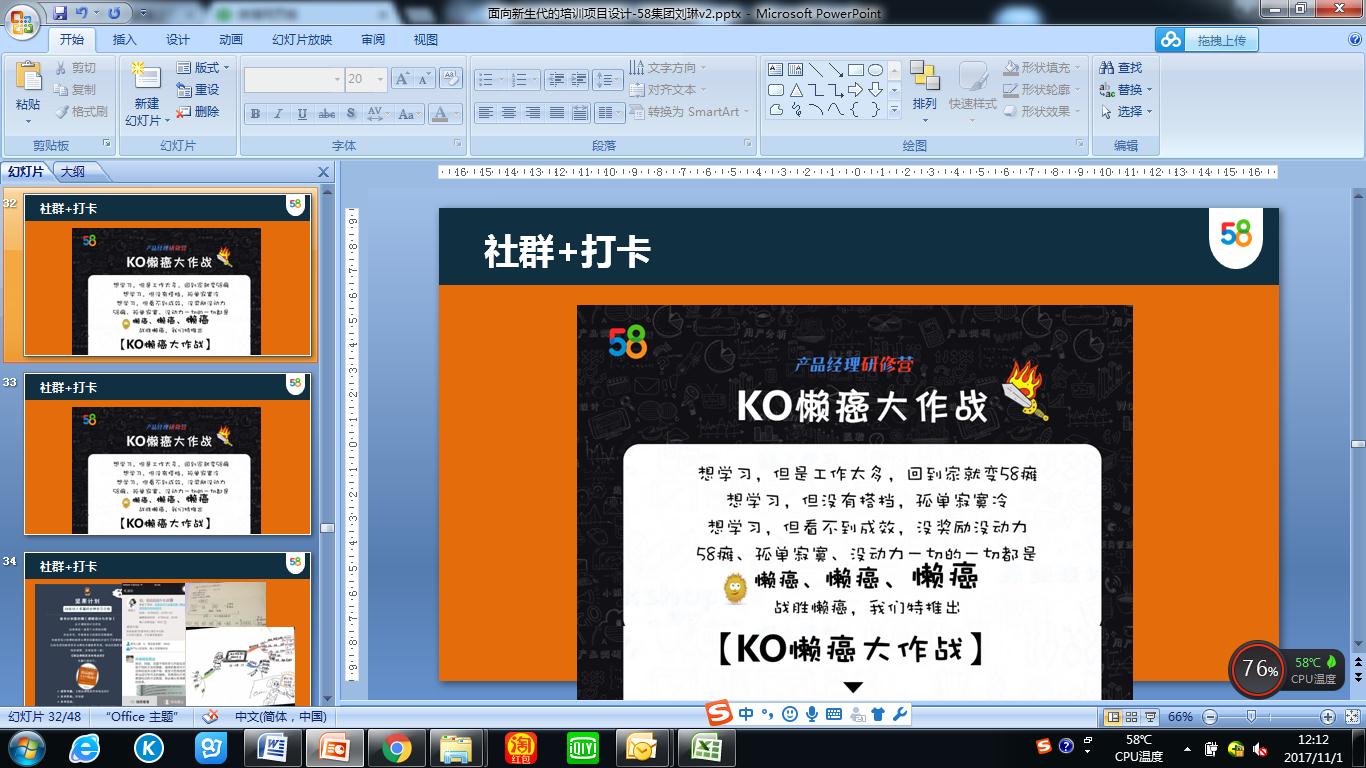Open the Slide Show (幻灯片放映) tab
Screen dimensions: 1366x768
point(302,40)
